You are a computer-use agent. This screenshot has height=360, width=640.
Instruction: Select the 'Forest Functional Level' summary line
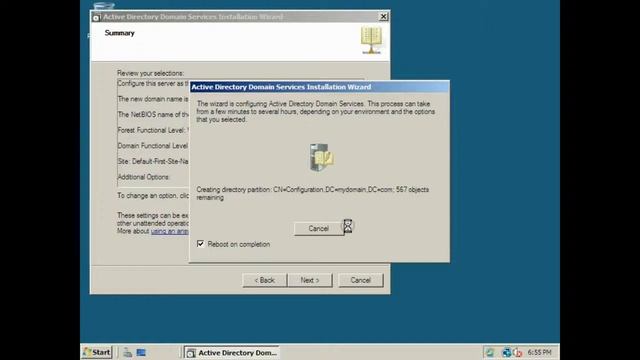pyautogui.click(x=153, y=130)
